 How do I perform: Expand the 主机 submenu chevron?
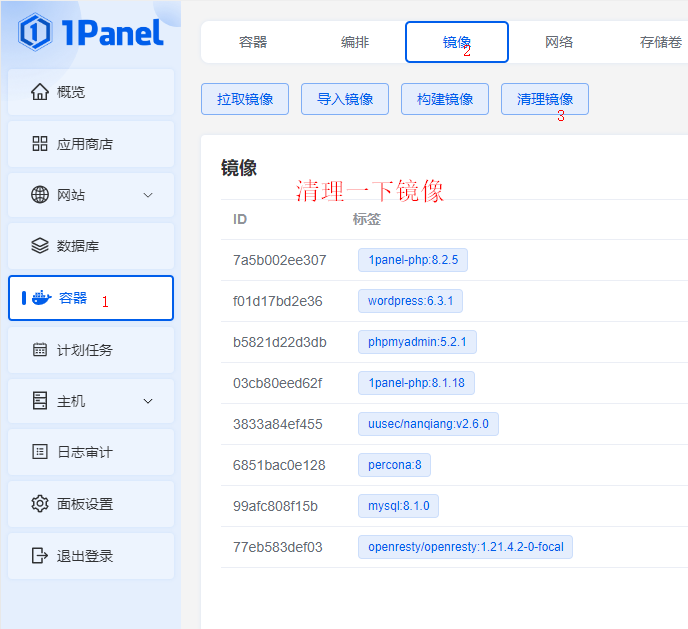pos(148,401)
